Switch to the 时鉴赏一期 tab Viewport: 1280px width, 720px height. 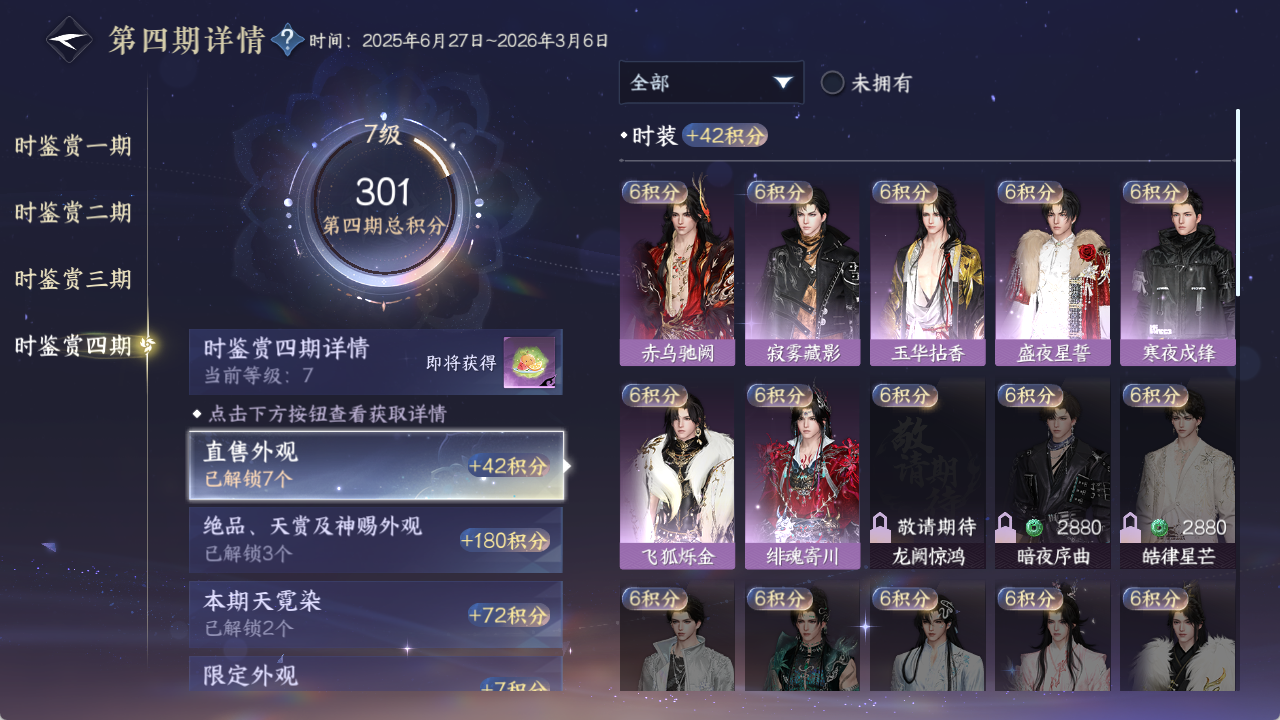click(73, 147)
